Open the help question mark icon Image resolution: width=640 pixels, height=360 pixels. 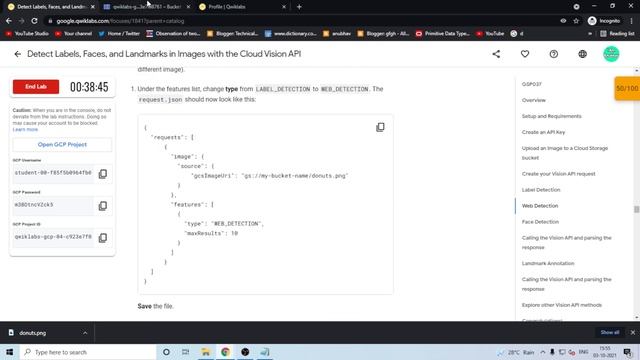[553, 54]
